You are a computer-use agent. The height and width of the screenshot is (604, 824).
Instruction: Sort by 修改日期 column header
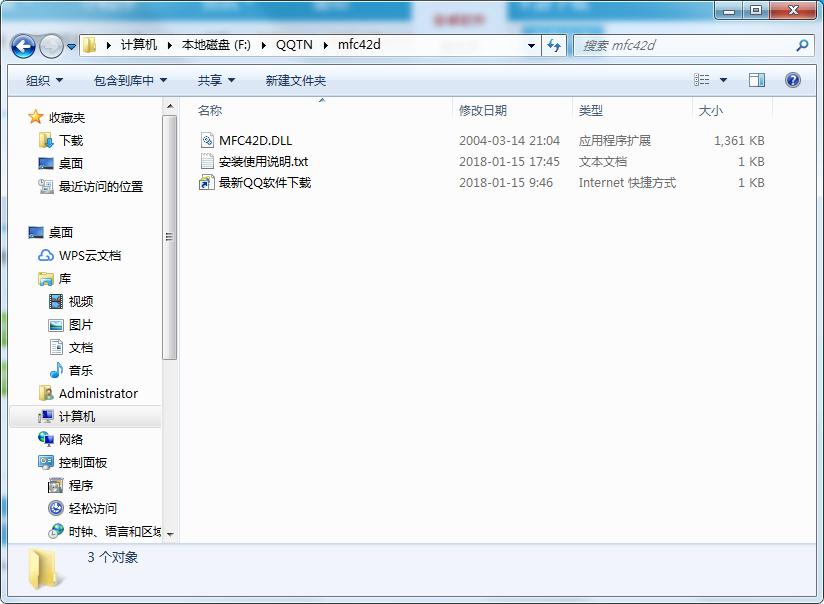pos(482,110)
